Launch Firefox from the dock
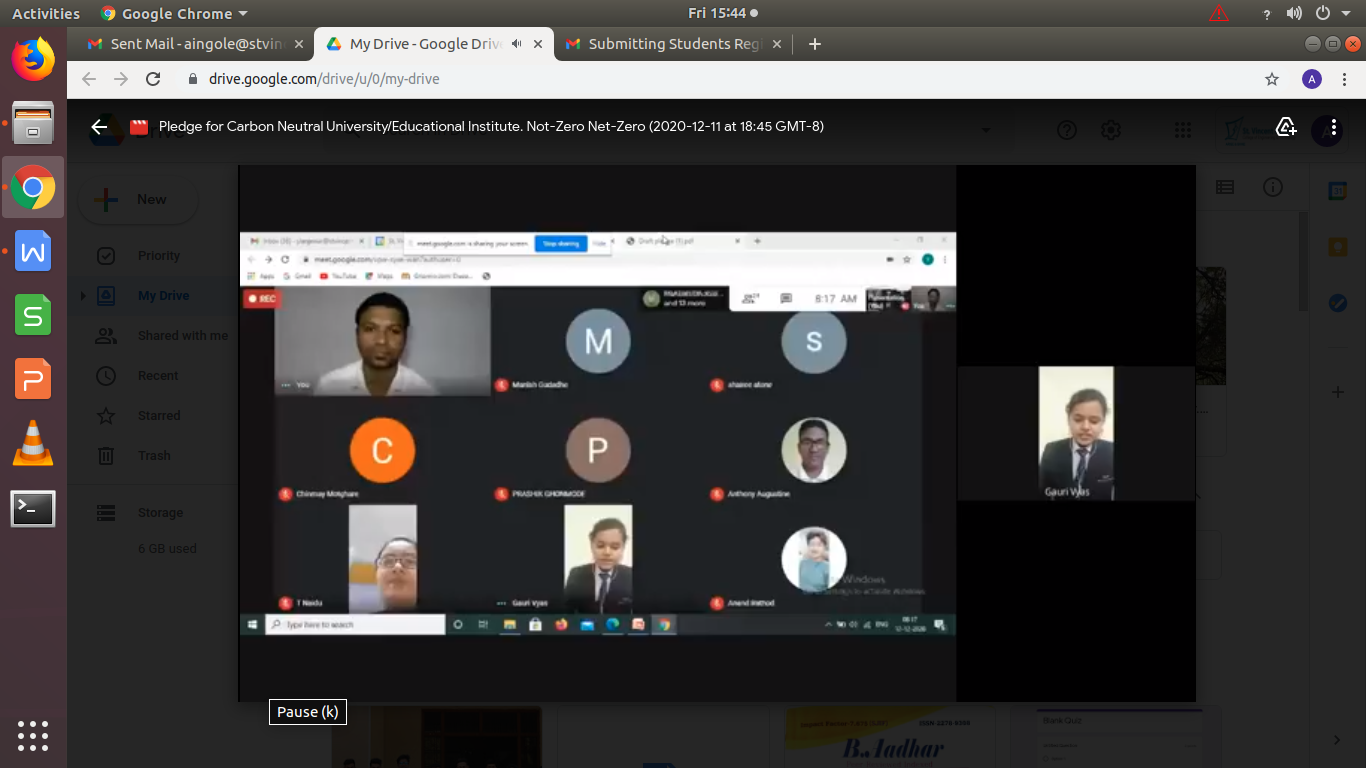1366x768 pixels. point(33,59)
